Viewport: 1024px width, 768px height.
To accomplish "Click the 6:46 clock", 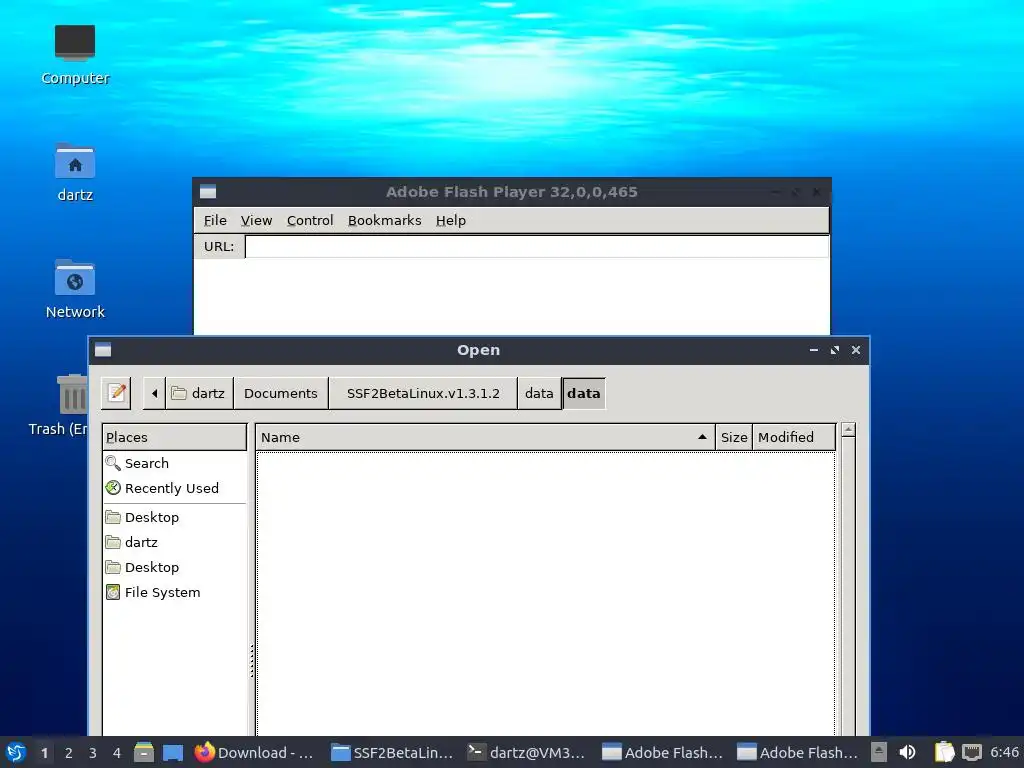I will click(x=1004, y=752).
